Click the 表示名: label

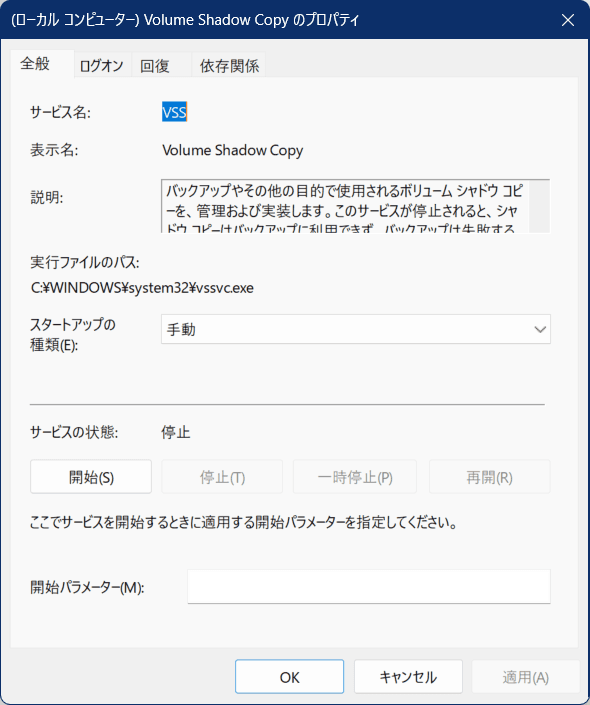pos(54,150)
